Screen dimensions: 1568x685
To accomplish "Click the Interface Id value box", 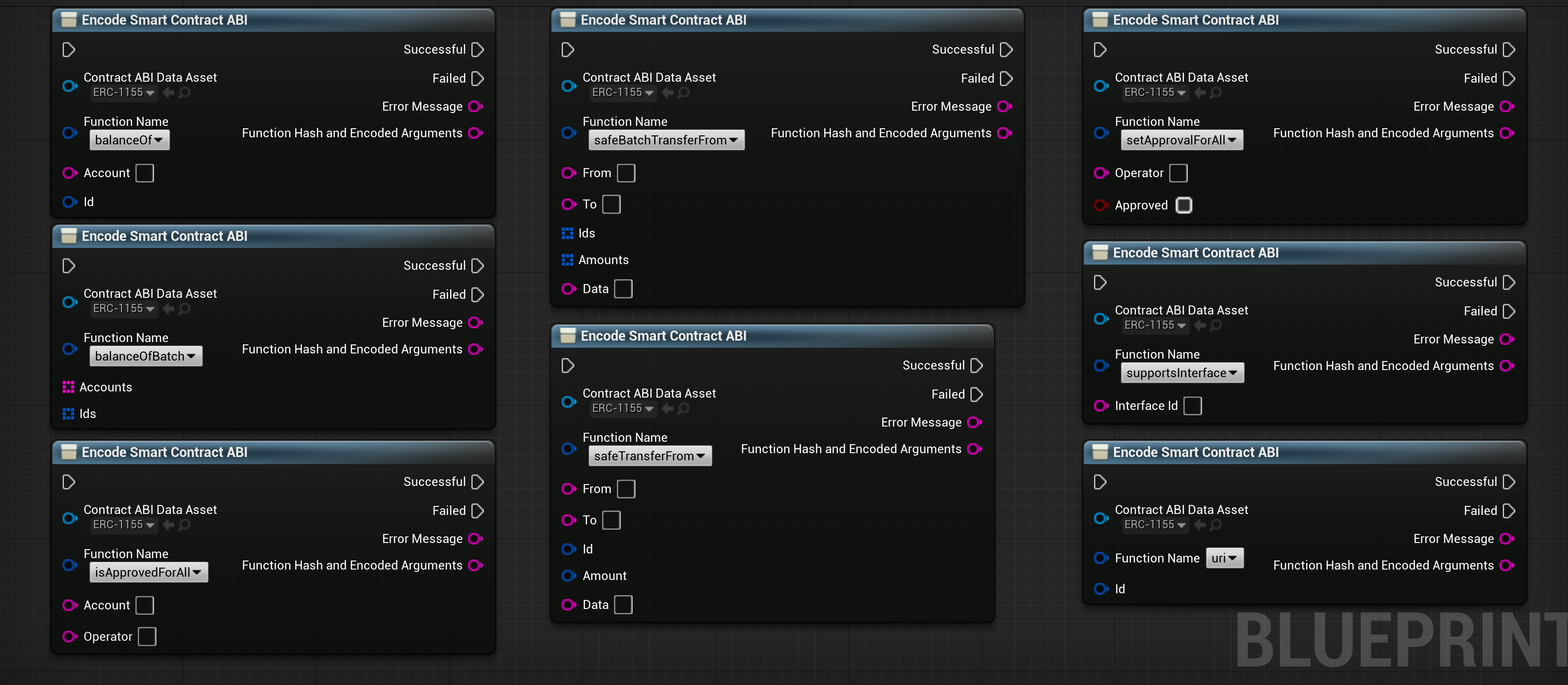I will click(1193, 406).
